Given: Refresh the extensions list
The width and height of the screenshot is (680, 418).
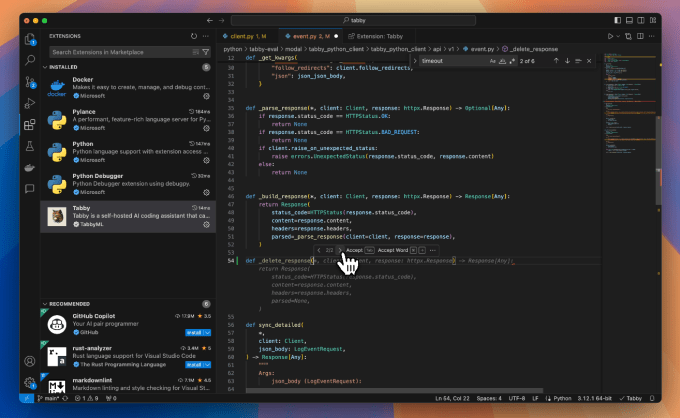Looking at the screenshot, I should coord(193,36).
